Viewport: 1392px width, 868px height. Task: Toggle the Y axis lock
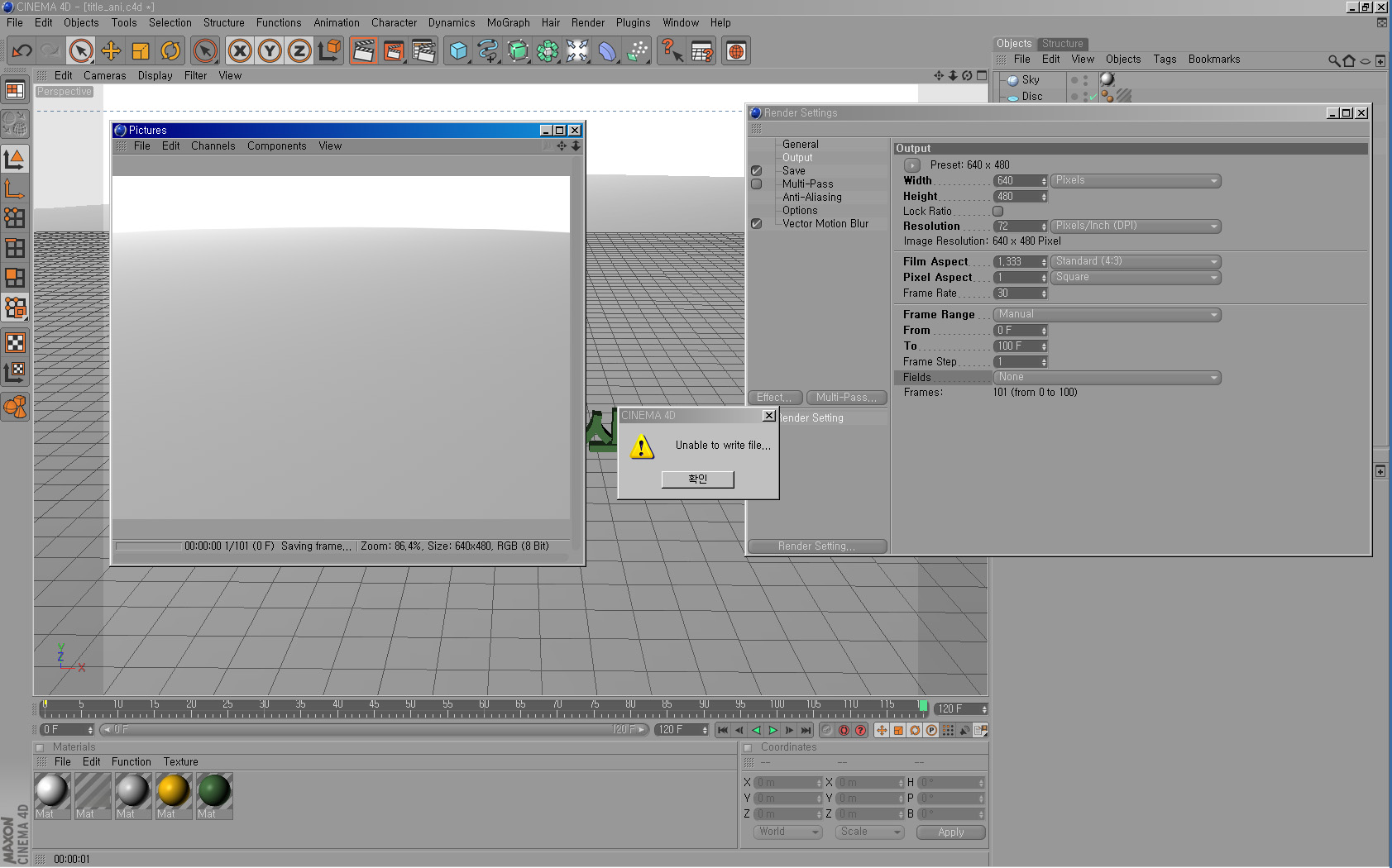(270, 51)
